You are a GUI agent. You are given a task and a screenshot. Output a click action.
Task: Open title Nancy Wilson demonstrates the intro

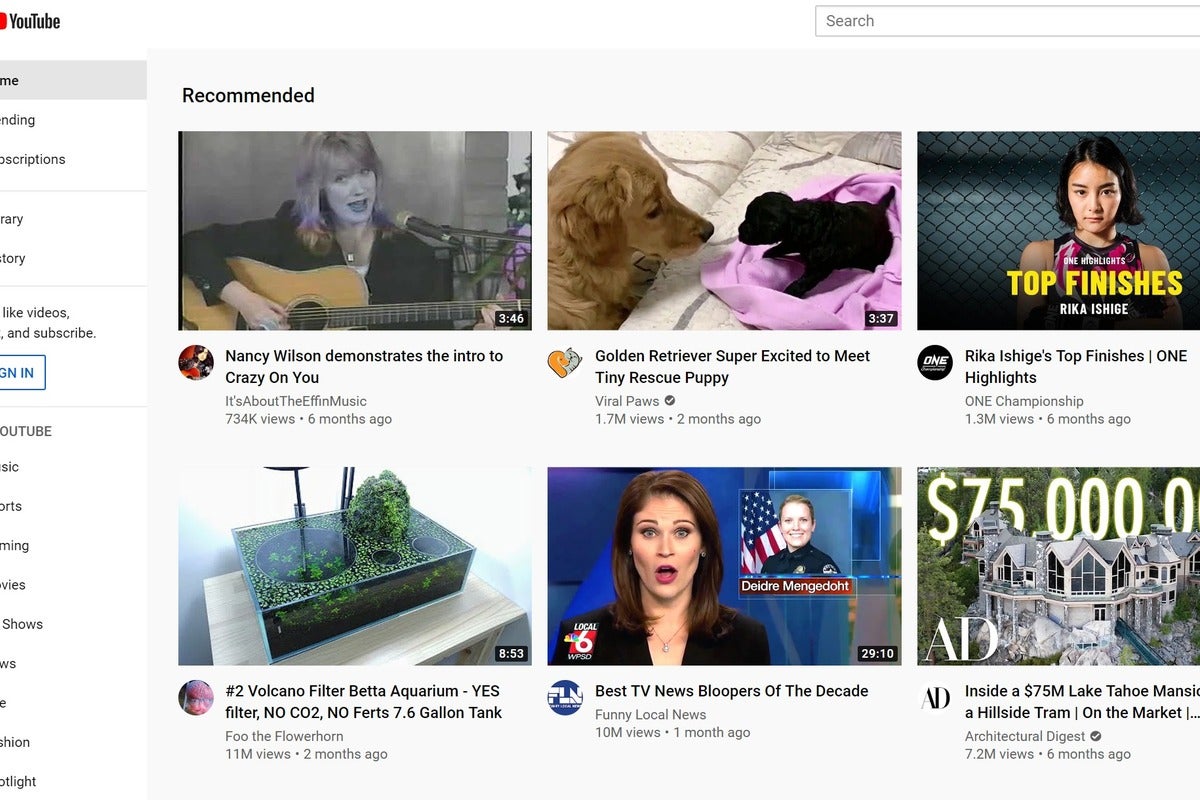tap(364, 367)
